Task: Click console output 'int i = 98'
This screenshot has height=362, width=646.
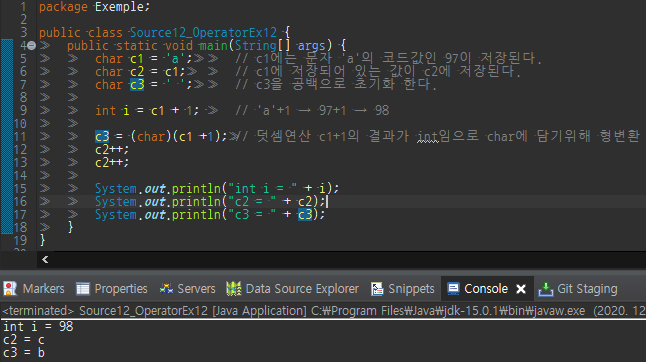Action: click(38, 327)
